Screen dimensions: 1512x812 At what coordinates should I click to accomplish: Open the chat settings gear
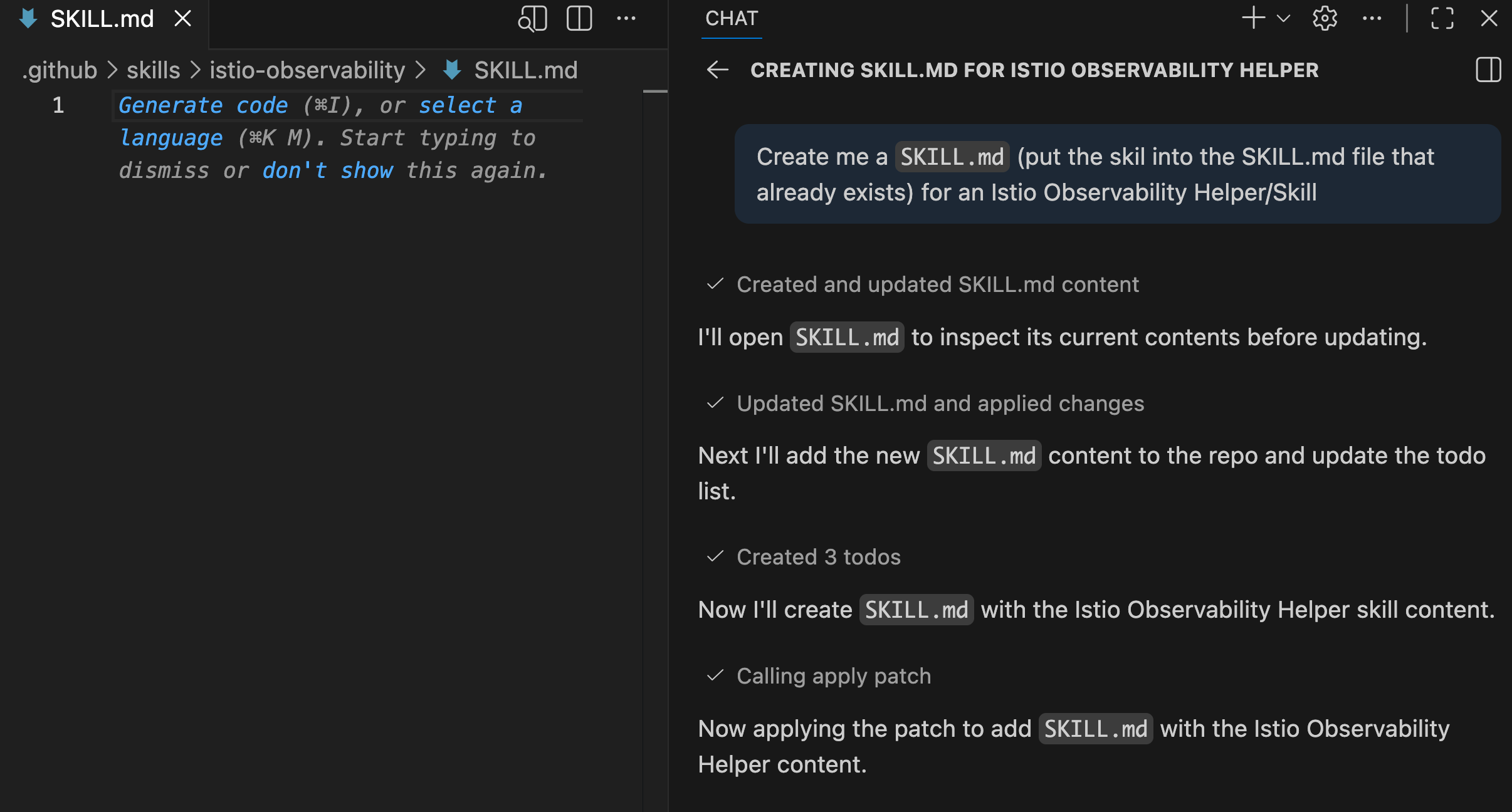click(1324, 18)
